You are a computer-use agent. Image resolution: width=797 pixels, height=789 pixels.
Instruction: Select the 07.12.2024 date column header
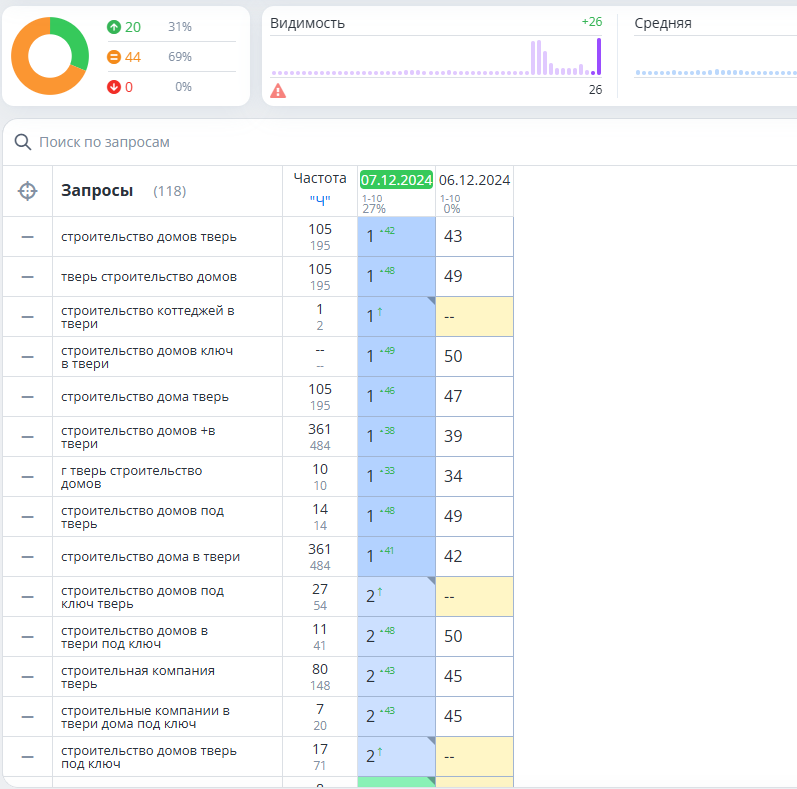[x=396, y=180]
